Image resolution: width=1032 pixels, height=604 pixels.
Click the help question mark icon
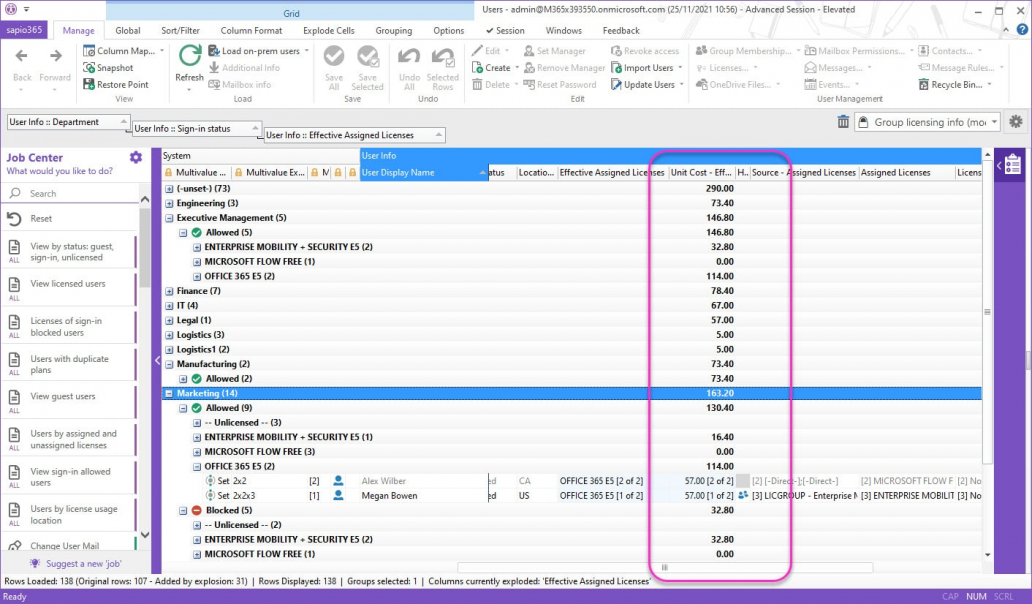tap(1022, 30)
